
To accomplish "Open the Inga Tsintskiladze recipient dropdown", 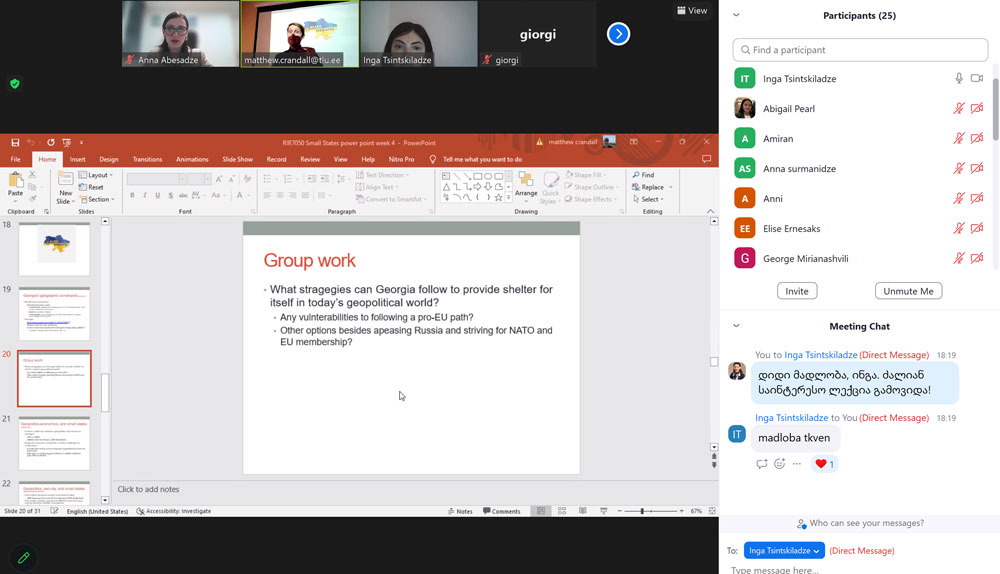I will [x=784, y=550].
